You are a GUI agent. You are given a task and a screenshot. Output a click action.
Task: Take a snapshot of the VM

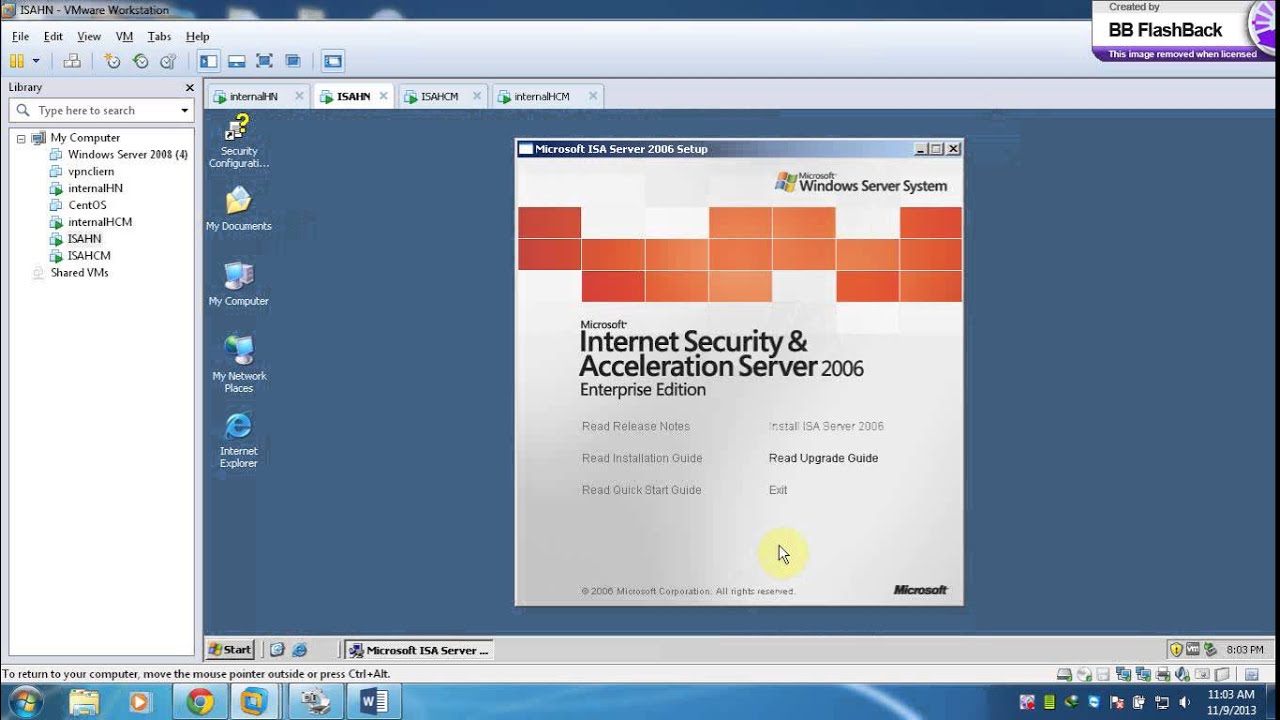pos(112,61)
